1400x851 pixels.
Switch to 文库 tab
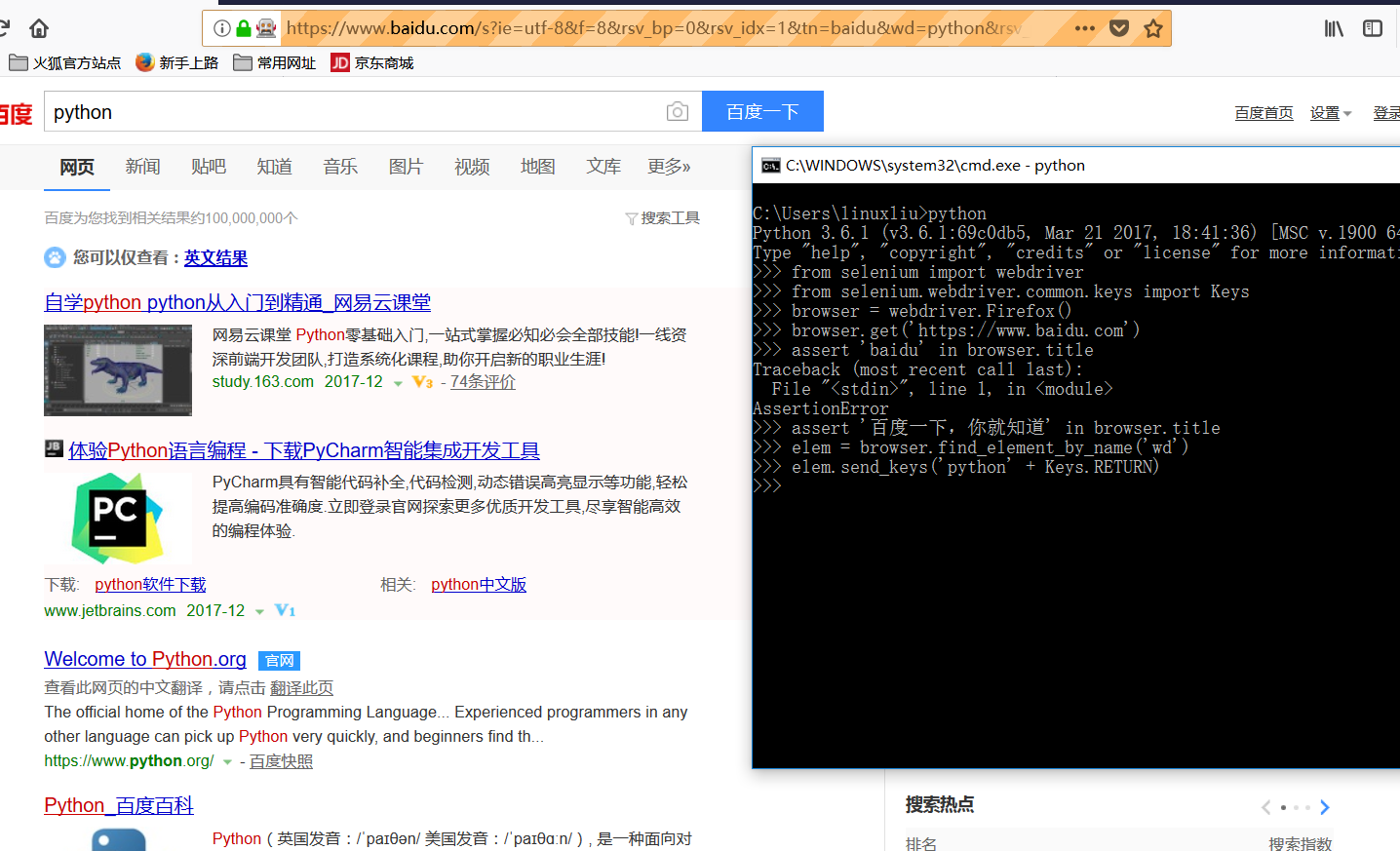click(x=603, y=167)
